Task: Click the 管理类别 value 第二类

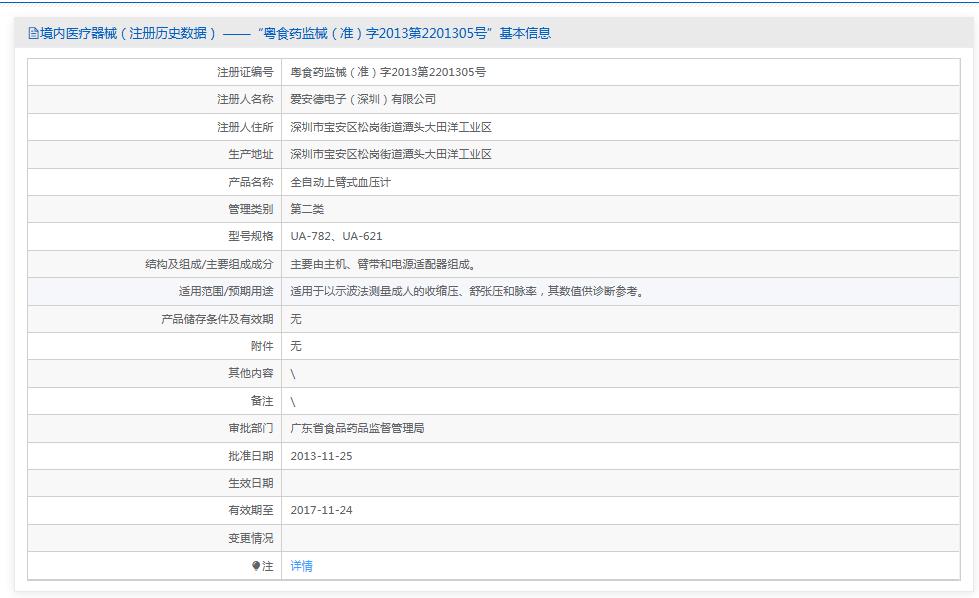Action: point(307,209)
